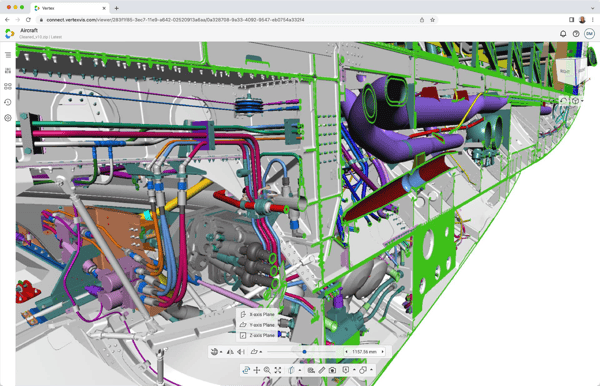
Task: Click the 1157.56 mm offset field
Action: click(364, 352)
